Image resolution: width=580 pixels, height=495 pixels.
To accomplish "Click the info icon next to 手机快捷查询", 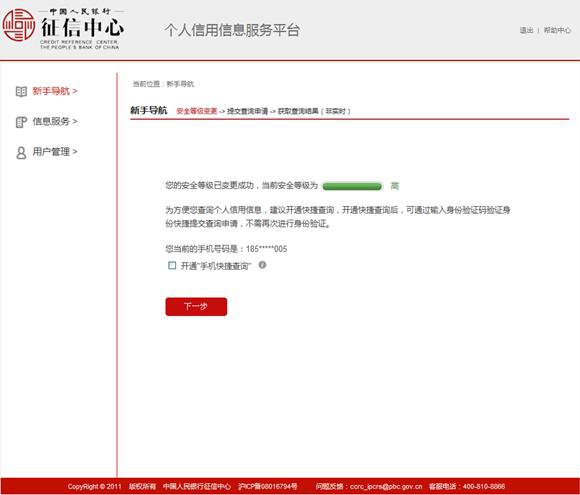I will point(262,265).
